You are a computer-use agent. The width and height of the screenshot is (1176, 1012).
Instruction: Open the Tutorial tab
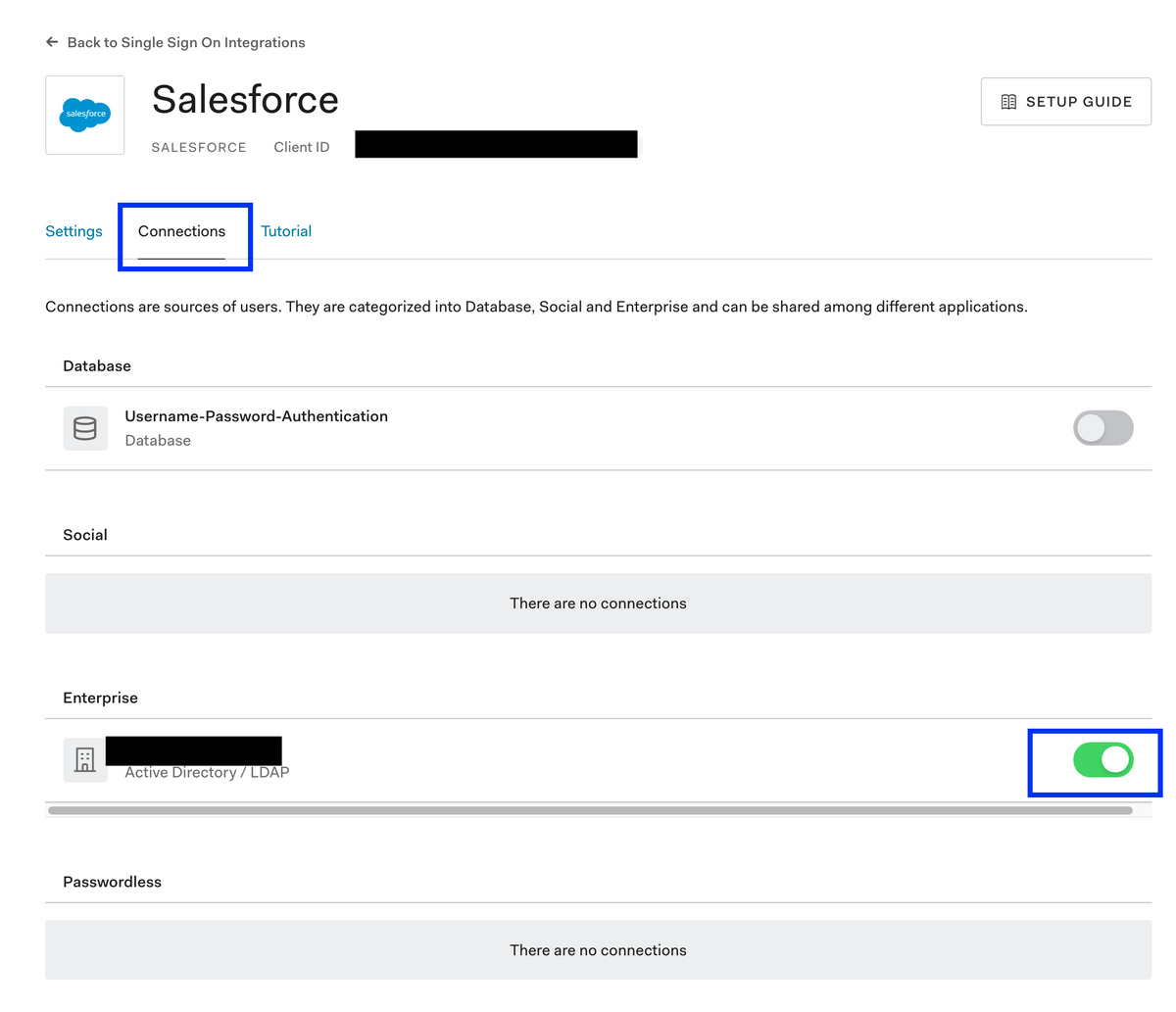tap(286, 231)
